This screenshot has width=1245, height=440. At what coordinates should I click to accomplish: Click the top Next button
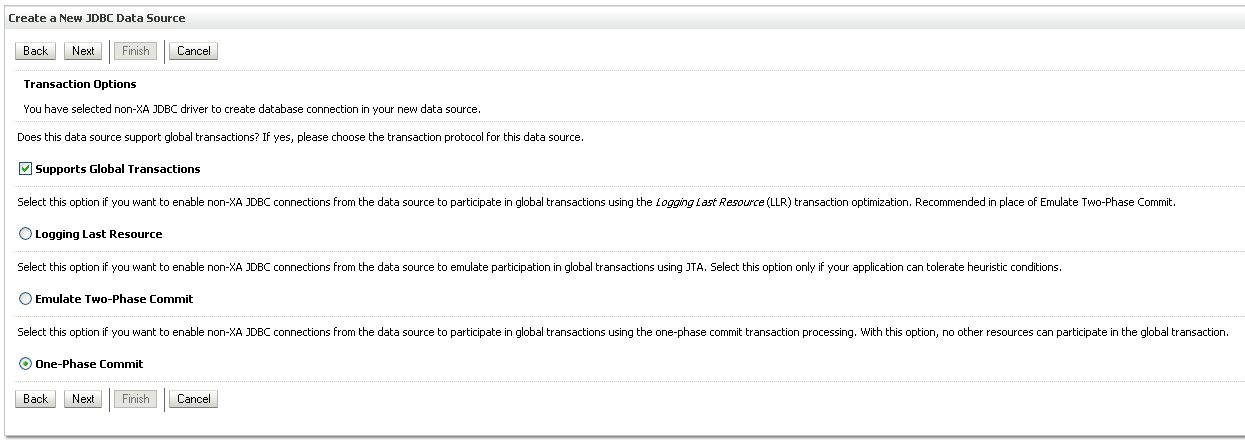coord(83,51)
